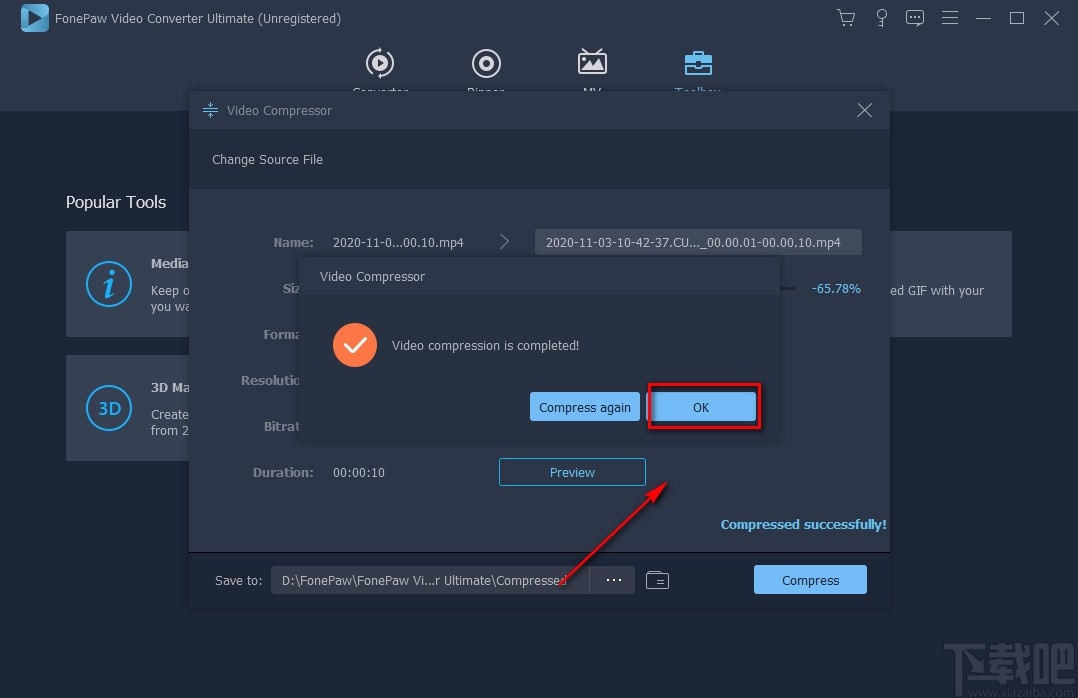
Task: Open the output folder icon
Action: click(657, 580)
